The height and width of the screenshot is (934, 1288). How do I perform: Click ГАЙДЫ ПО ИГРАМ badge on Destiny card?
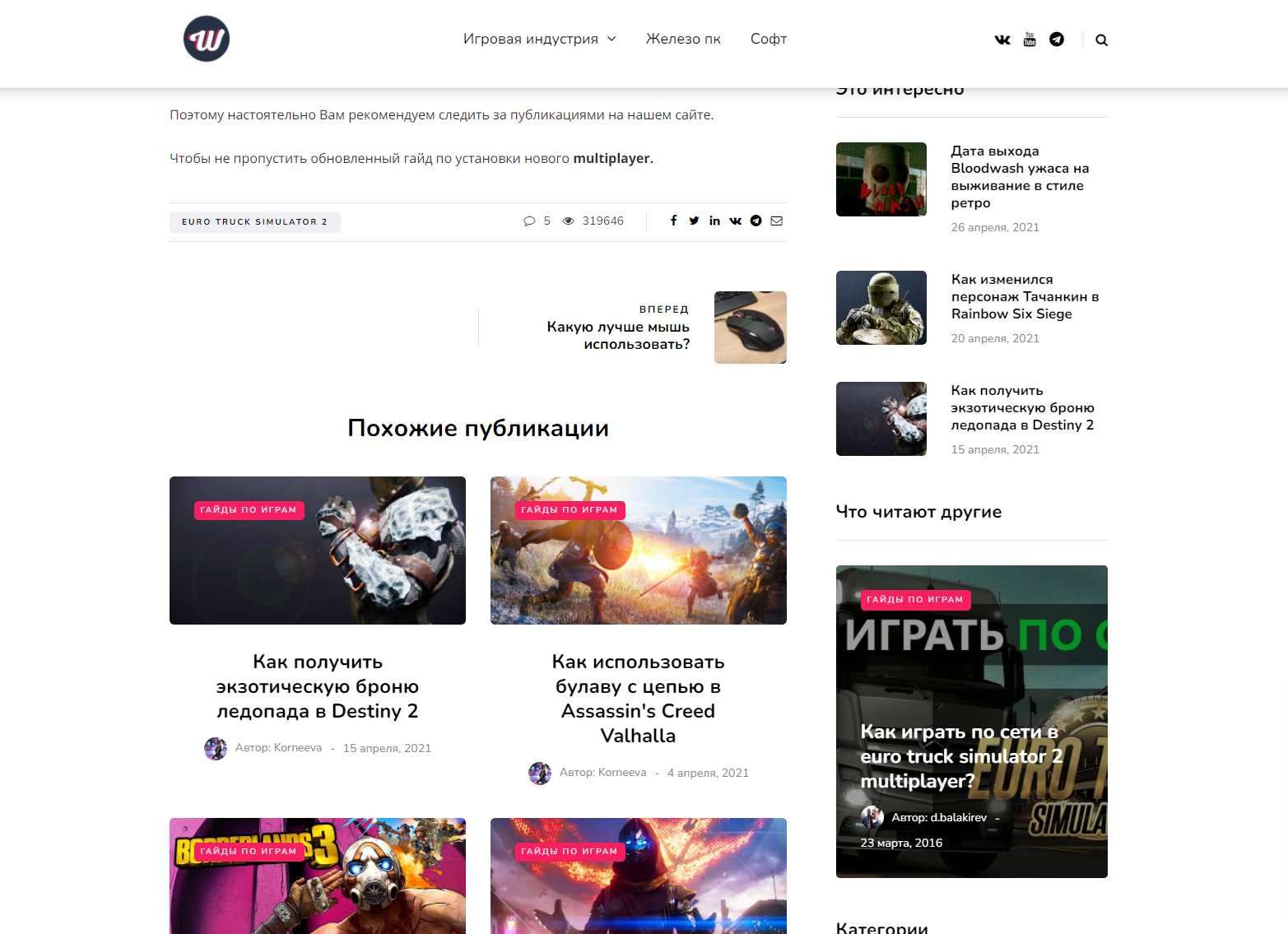249,510
